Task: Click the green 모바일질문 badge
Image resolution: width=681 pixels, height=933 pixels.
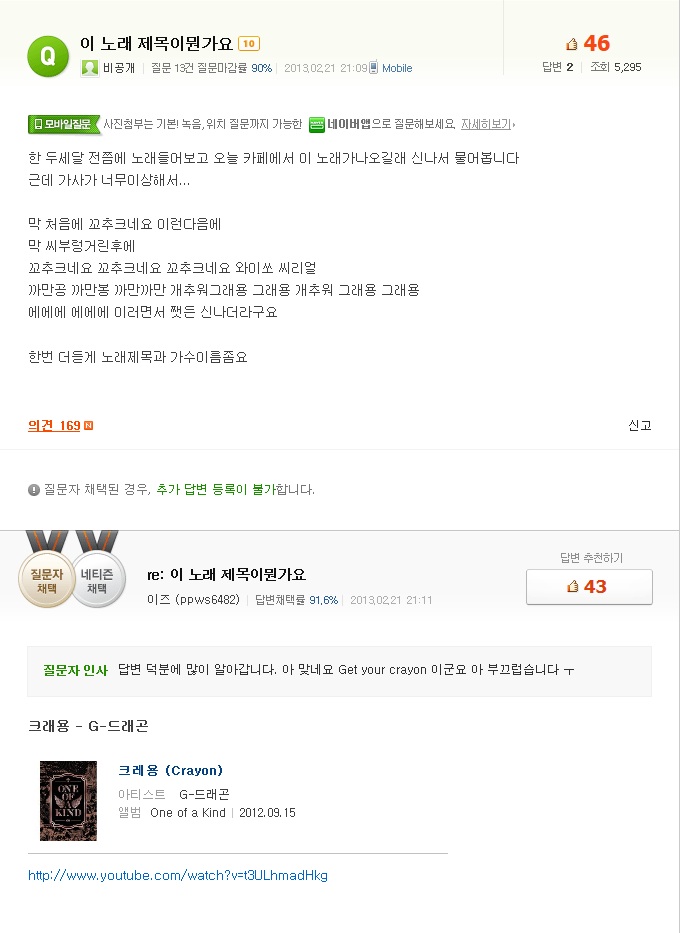Action: click(x=64, y=124)
